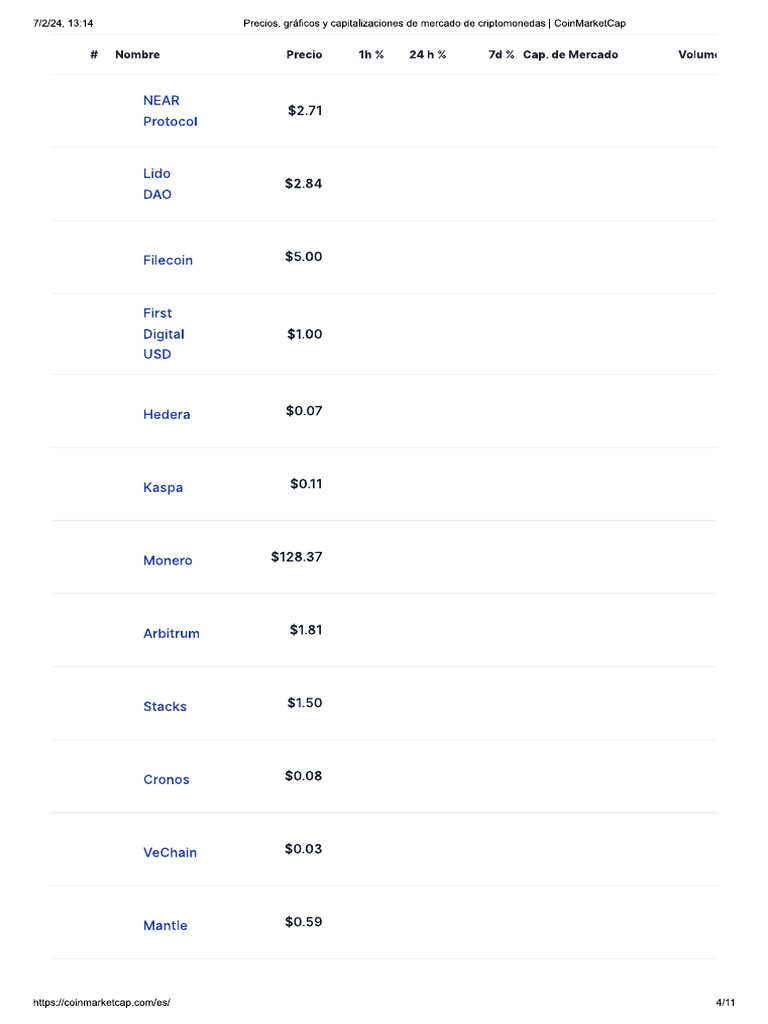Select the Stacks coin link
The height and width of the screenshot is (1024, 768).
click(165, 707)
